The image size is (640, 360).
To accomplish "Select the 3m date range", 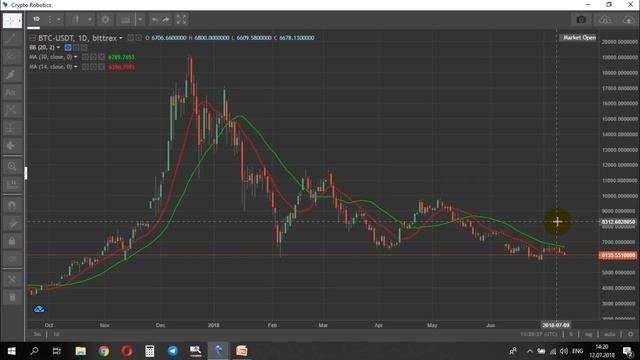I will [x=37, y=334].
